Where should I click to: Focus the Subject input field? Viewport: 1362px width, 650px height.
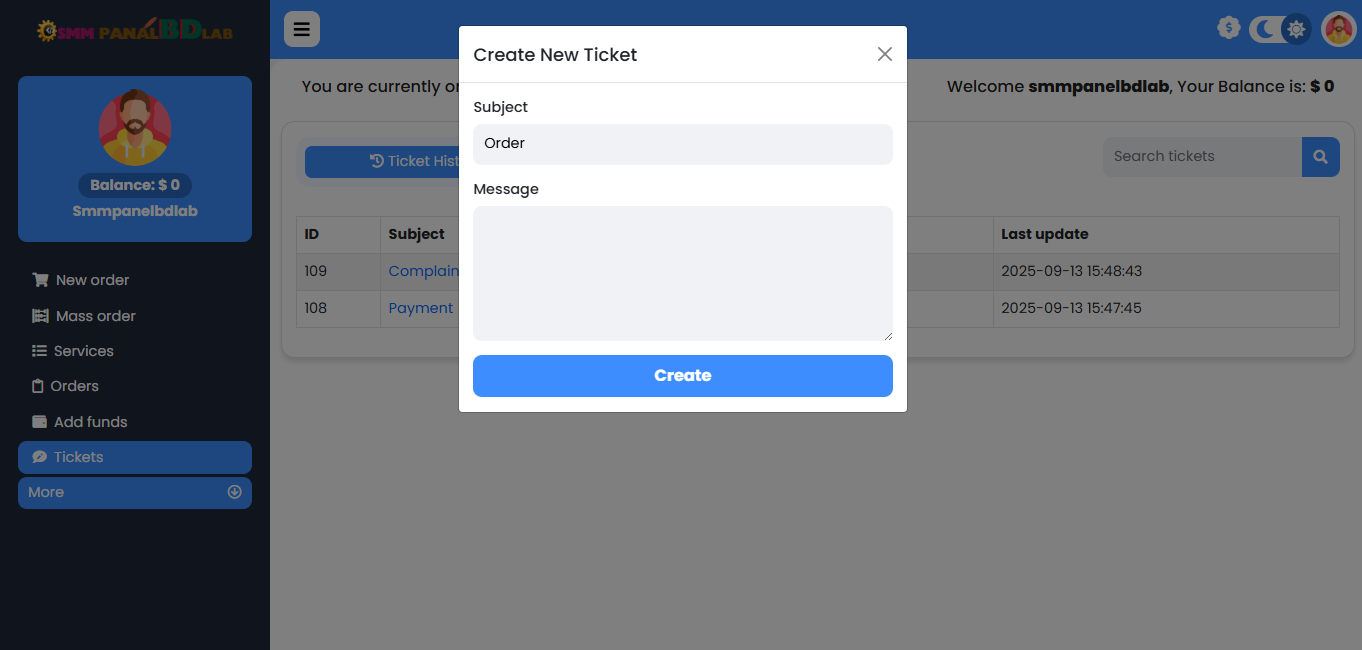[682, 144]
